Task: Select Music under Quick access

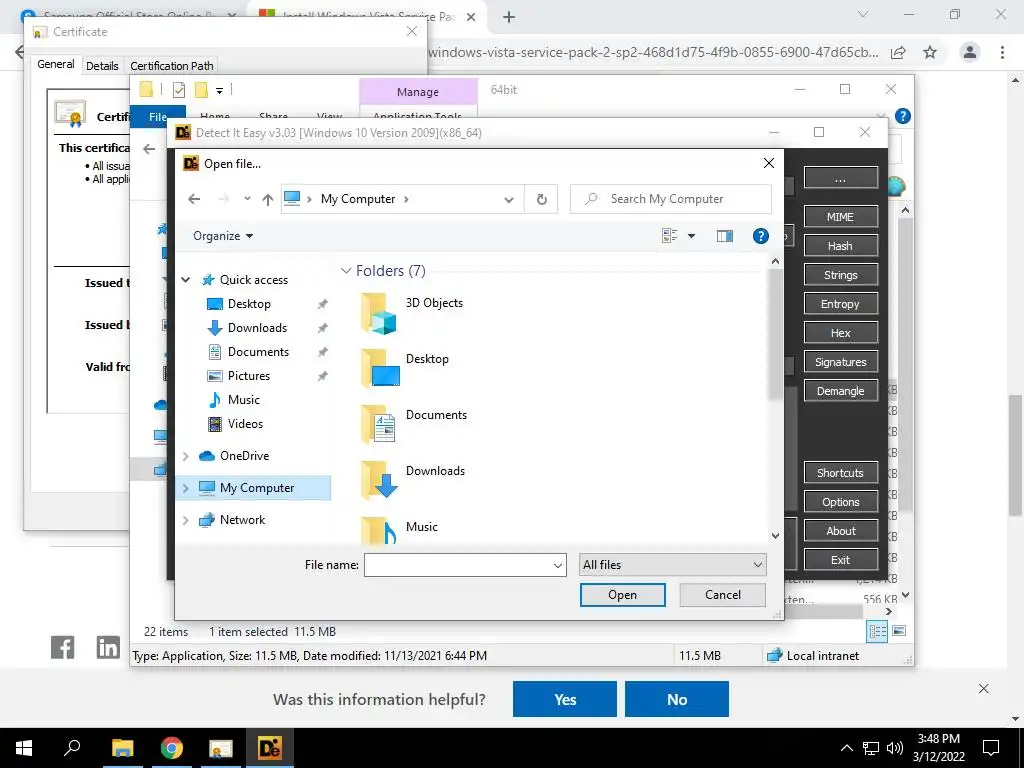Action: pyautogui.click(x=244, y=400)
